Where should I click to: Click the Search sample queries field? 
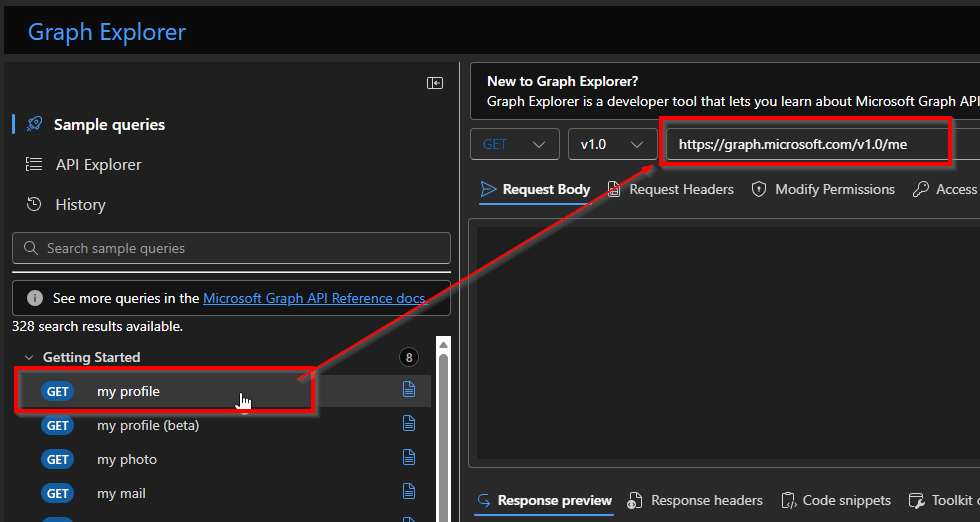(x=231, y=248)
